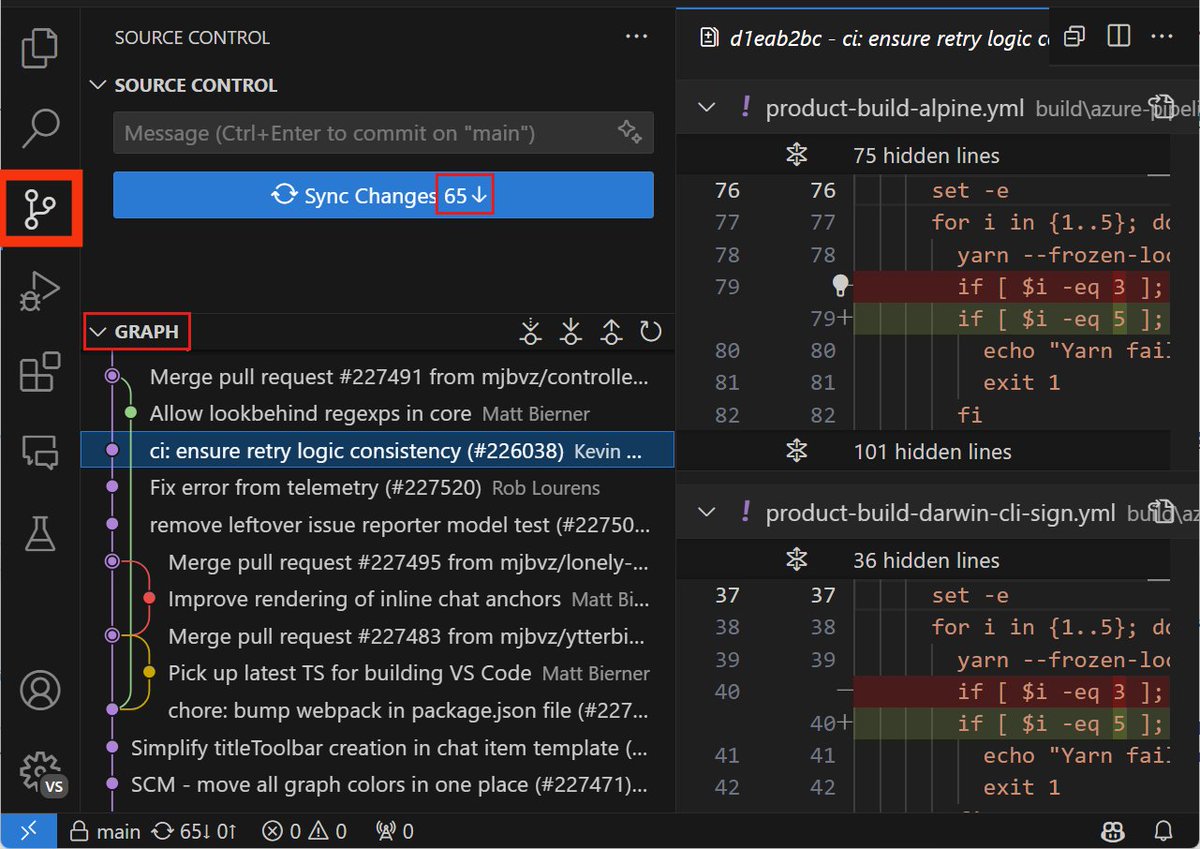
Task: Open Copilot status icon in status bar
Action: click(x=1112, y=831)
